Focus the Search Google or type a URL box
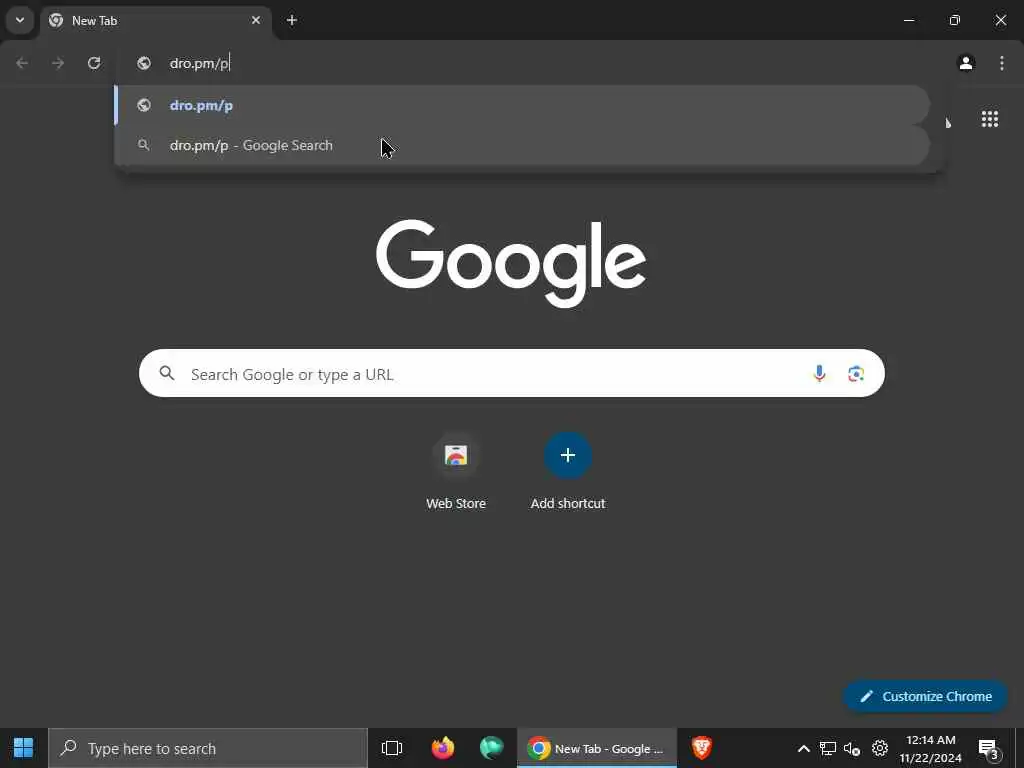 [x=511, y=373]
